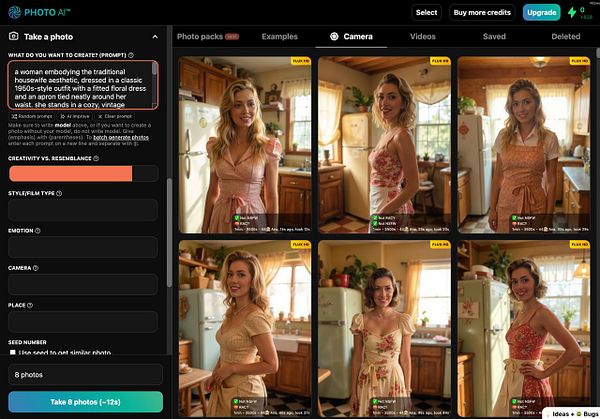This screenshot has height=419, width=600.
Task: Click the AI improve button
Action: coord(75,116)
